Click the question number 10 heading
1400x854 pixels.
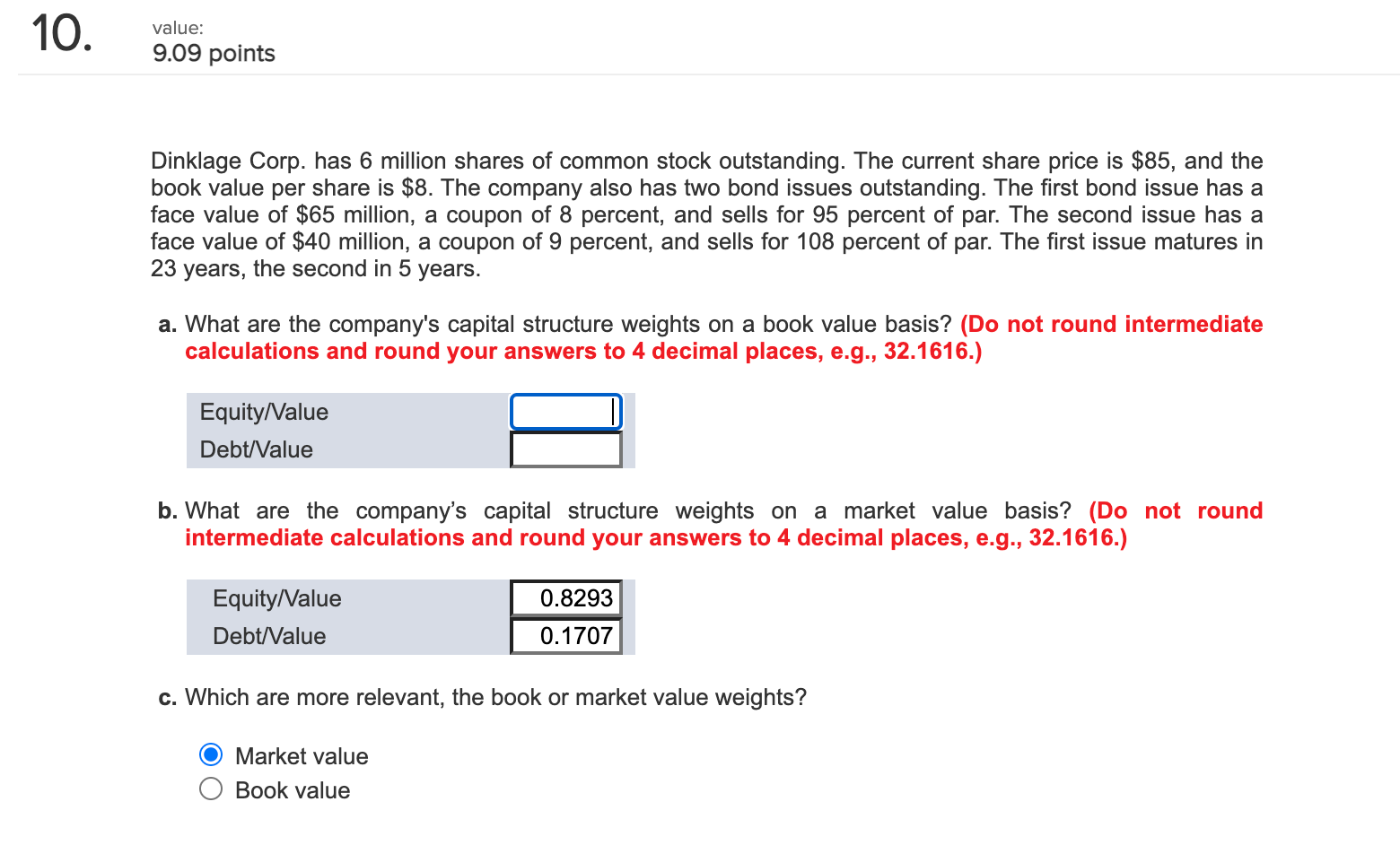pos(61,34)
